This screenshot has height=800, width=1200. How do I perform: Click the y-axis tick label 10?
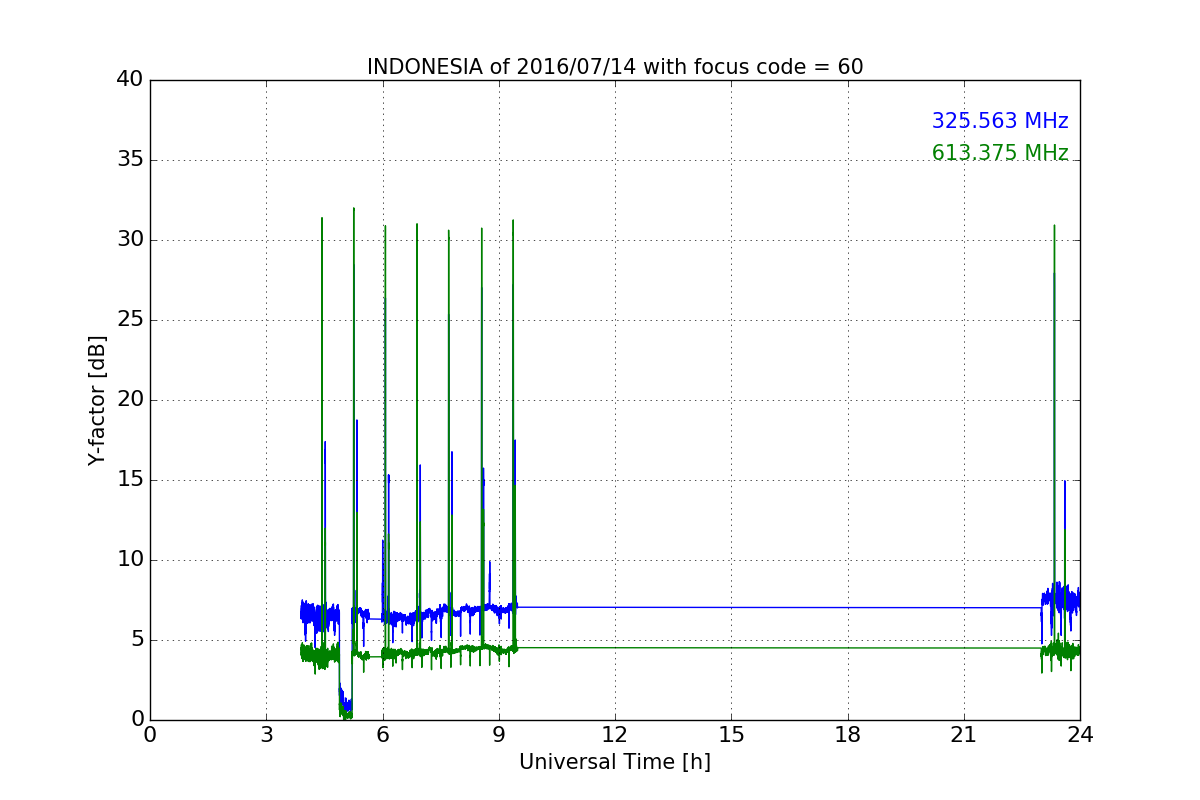click(130, 560)
